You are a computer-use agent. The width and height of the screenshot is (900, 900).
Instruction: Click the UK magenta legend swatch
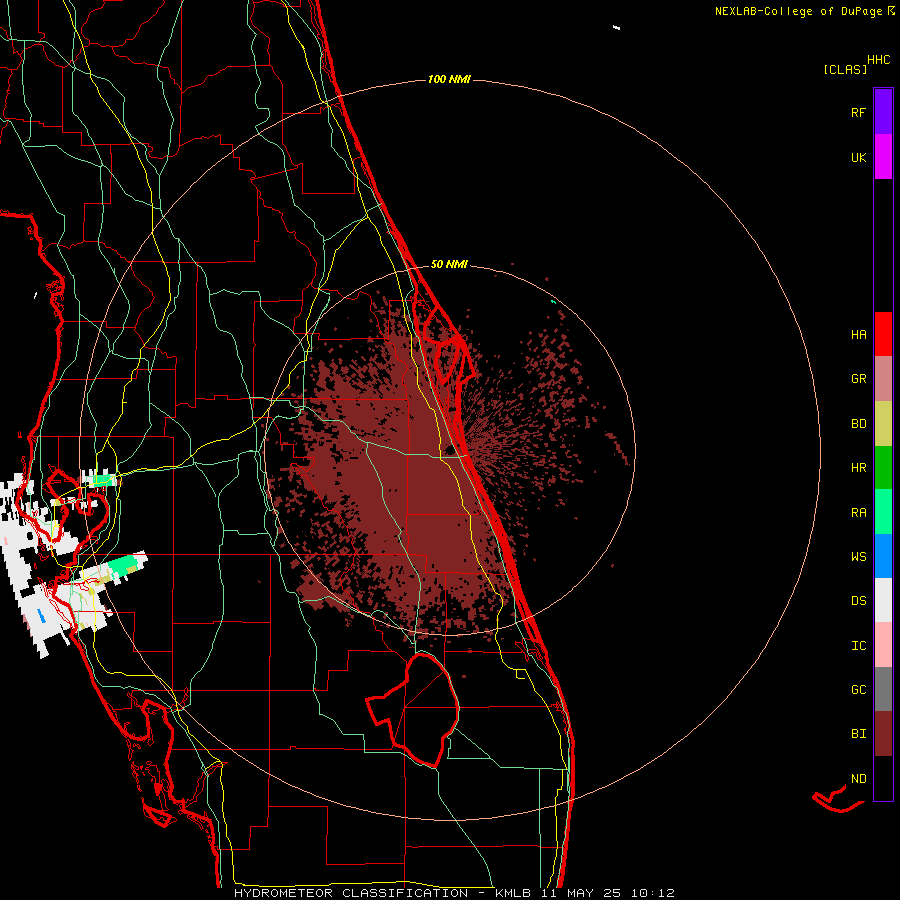click(883, 157)
